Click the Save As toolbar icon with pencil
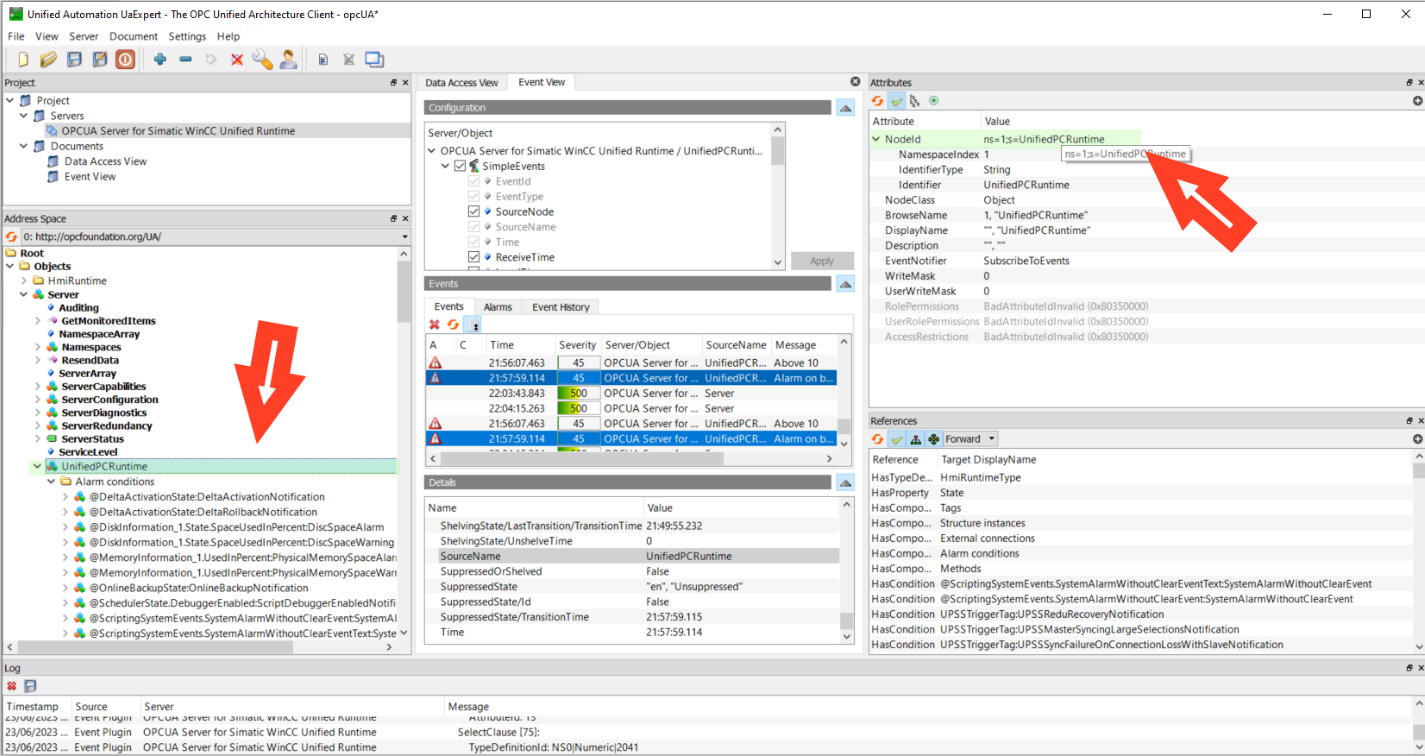 coord(99,60)
